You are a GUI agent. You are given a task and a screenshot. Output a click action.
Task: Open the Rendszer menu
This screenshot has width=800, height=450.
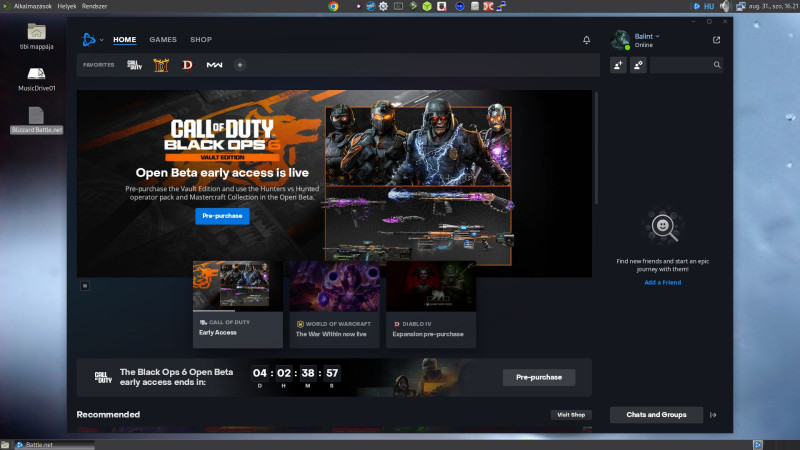coord(94,6)
